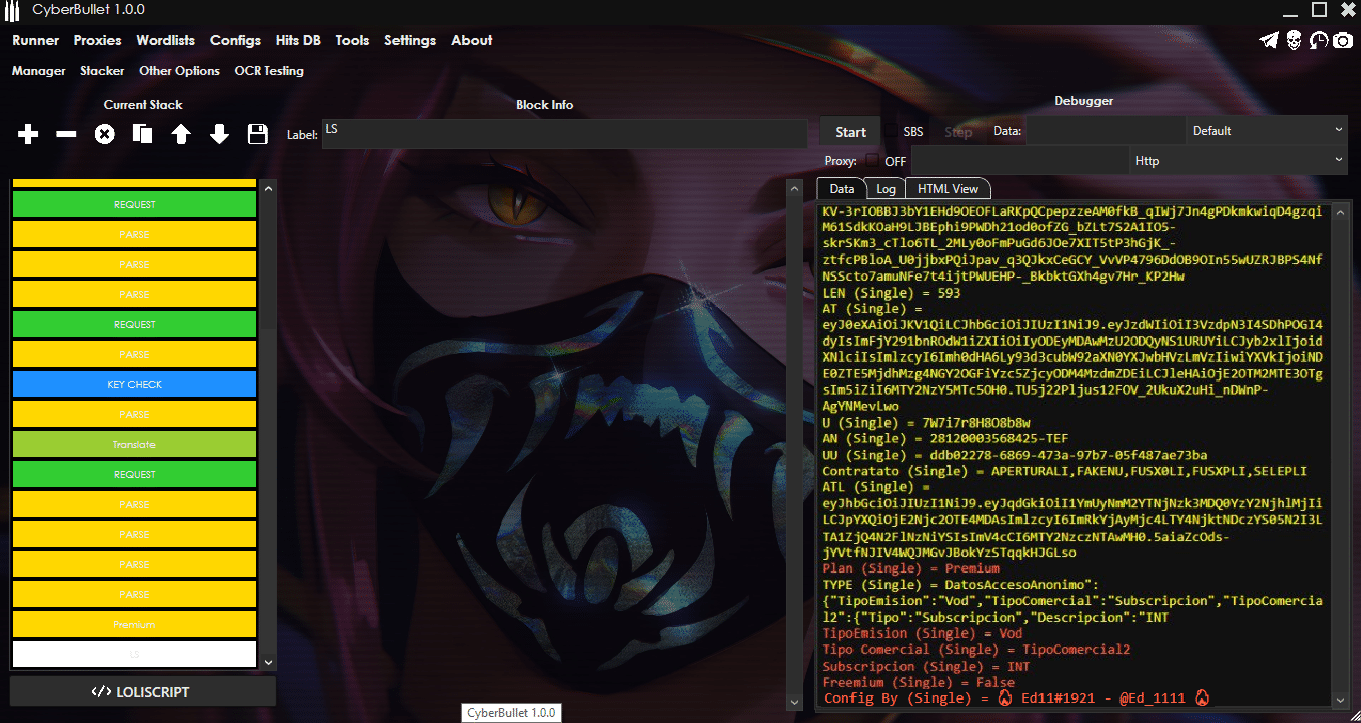Switch to the Manager sub-tab
The width and height of the screenshot is (1361, 723).
(x=38, y=71)
